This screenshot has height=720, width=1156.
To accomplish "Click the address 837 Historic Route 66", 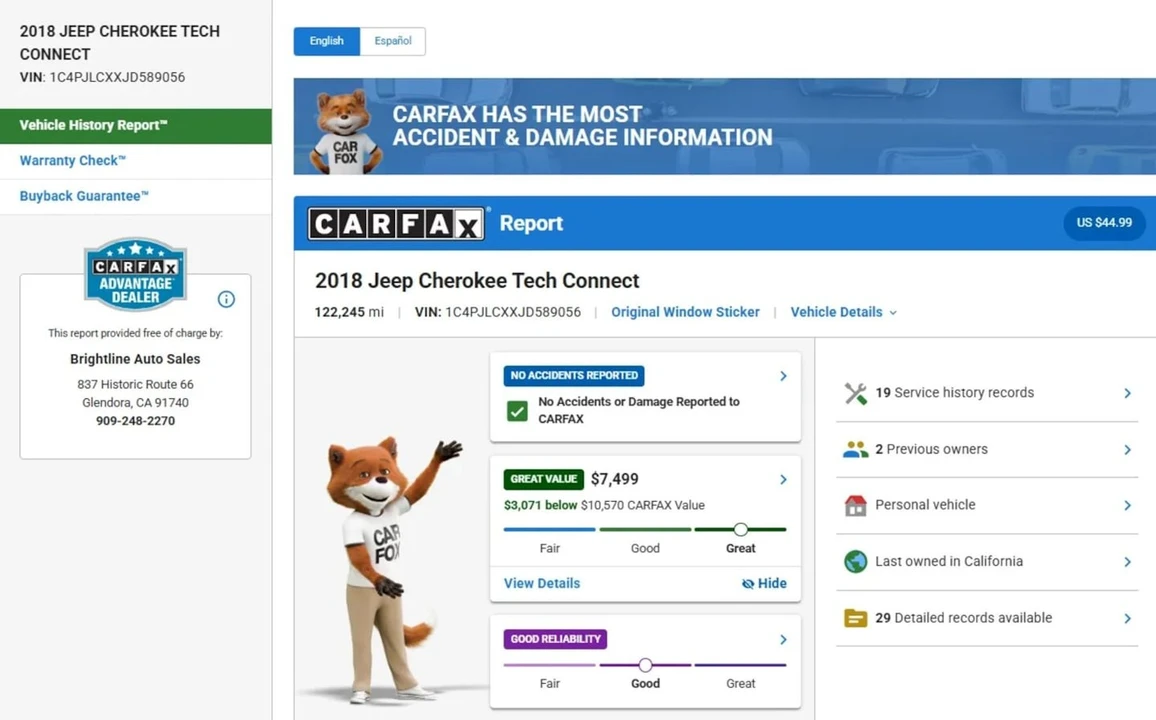I will pos(135,385).
